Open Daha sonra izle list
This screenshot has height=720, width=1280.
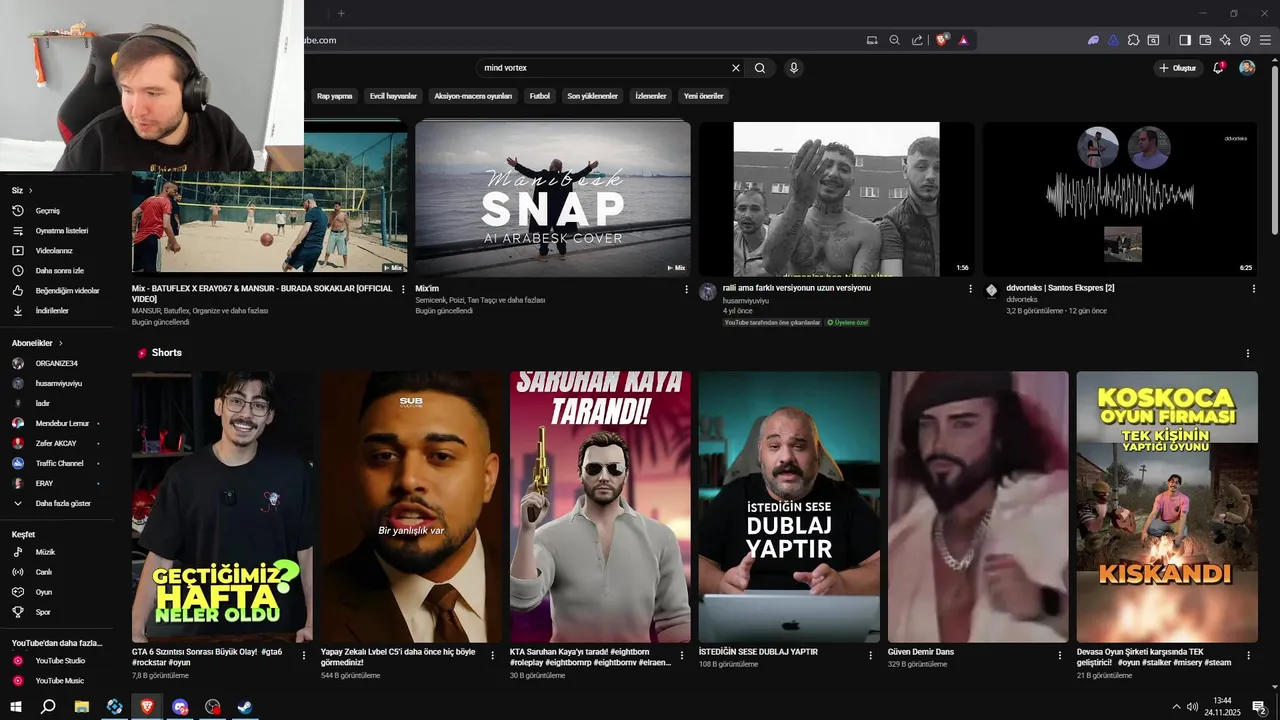click(x=60, y=271)
